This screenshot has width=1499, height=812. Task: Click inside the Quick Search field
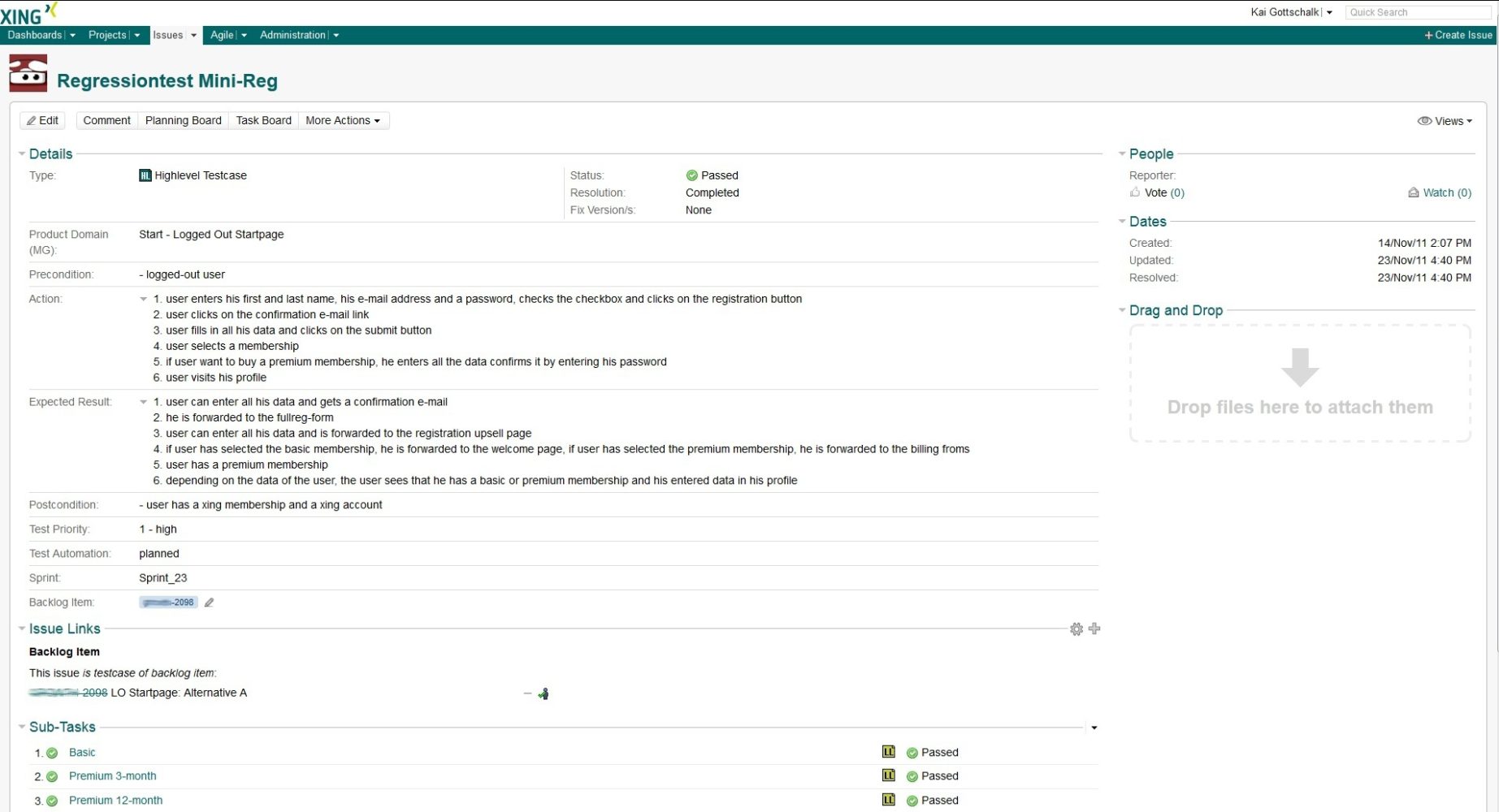1418,11
